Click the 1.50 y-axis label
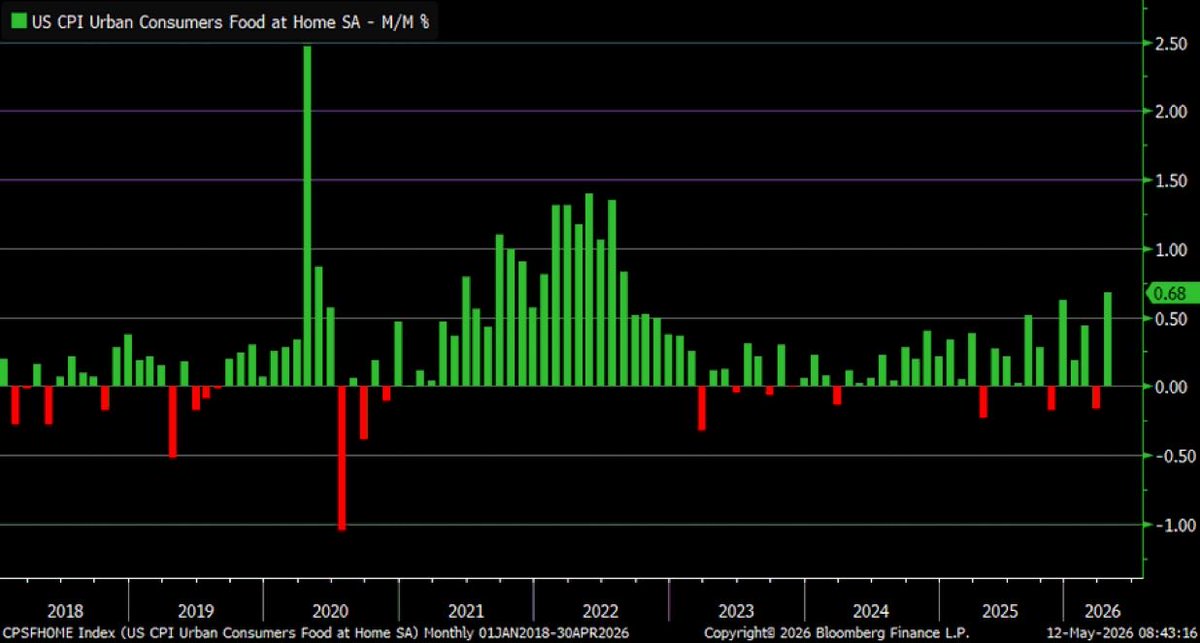The width and height of the screenshot is (1200, 643). coord(1170,181)
